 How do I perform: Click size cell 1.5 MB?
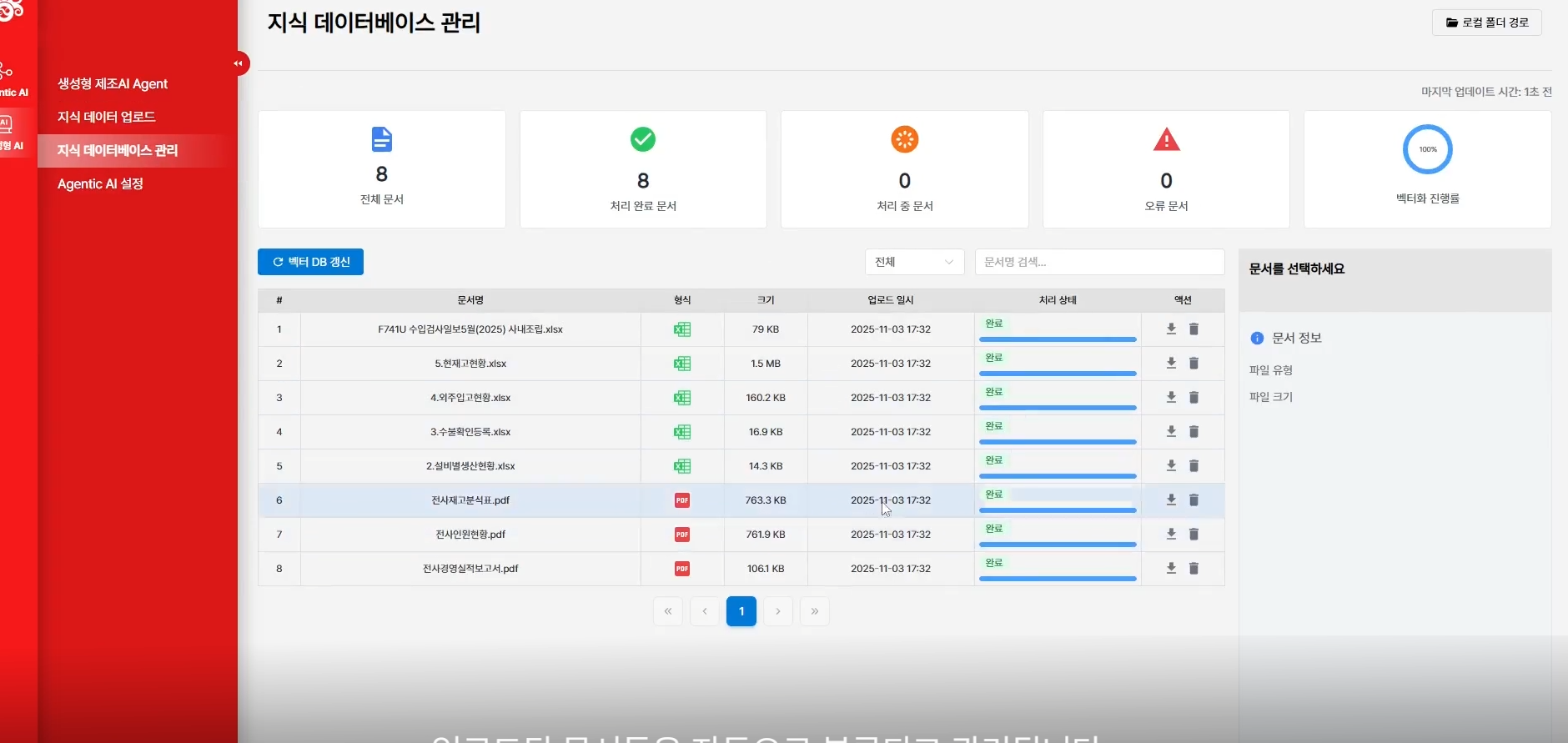766,364
